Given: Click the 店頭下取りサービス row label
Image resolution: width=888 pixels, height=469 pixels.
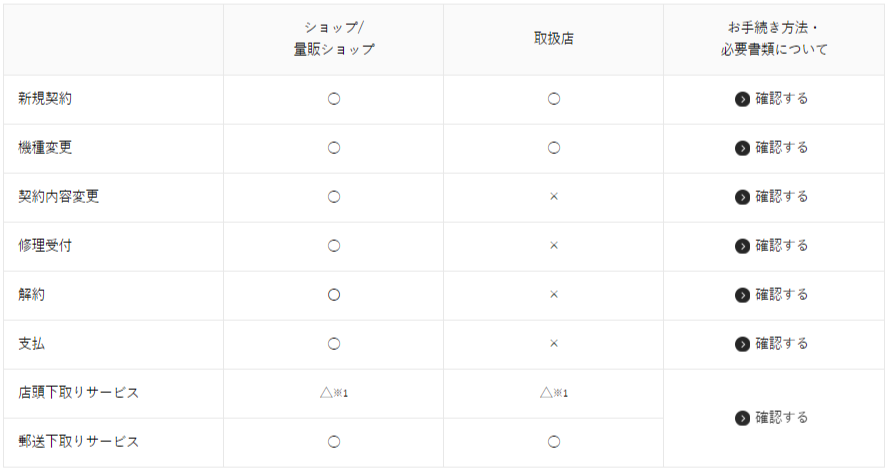Looking at the screenshot, I should pyautogui.click(x=78, y=393).
